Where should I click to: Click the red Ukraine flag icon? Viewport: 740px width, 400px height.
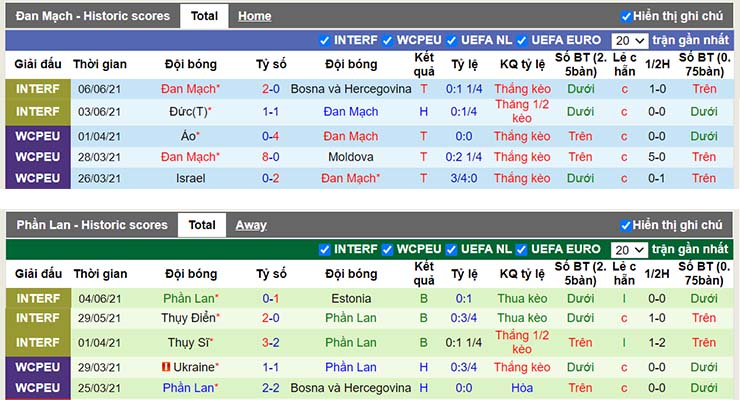166,367
